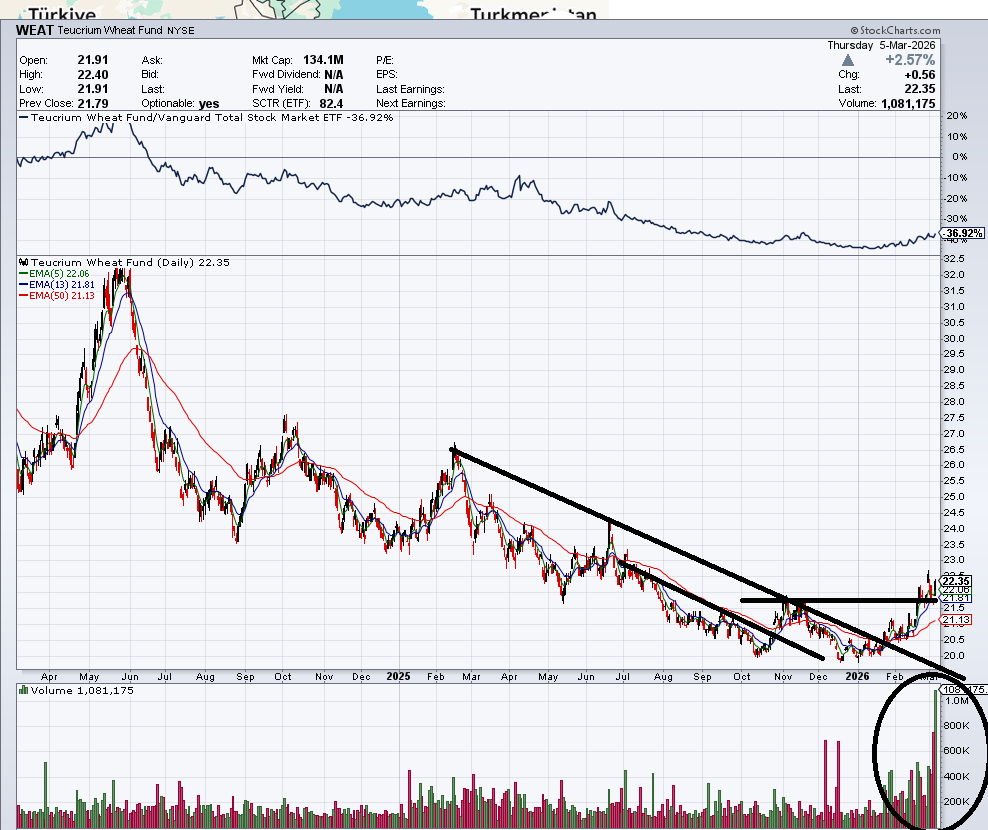Click the blue EMA(13) 21.81 legend entry
The image size is (988, 830).
click(57, 284)
